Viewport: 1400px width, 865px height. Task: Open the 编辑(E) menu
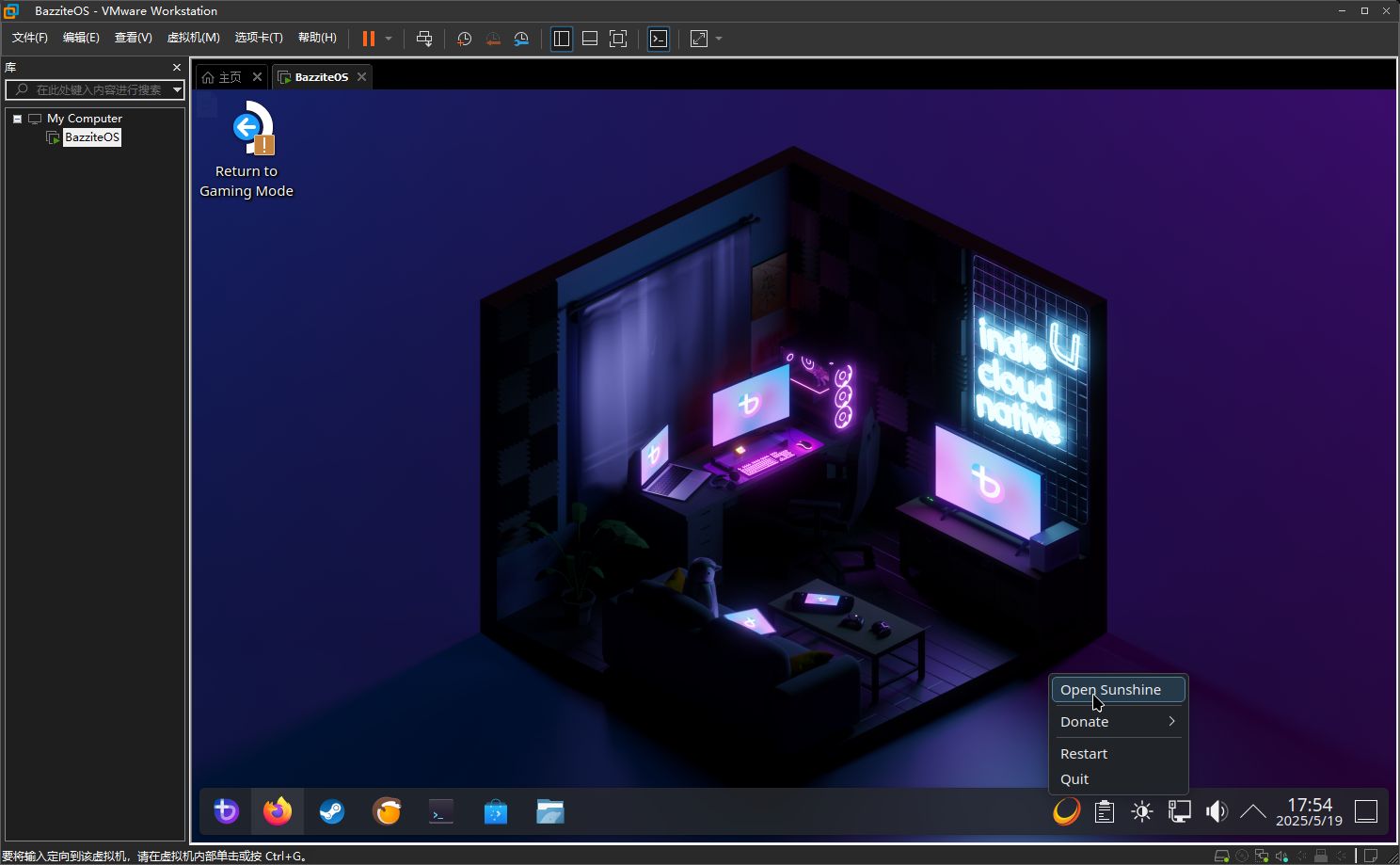pyautogui.click(x=81, y=38)
